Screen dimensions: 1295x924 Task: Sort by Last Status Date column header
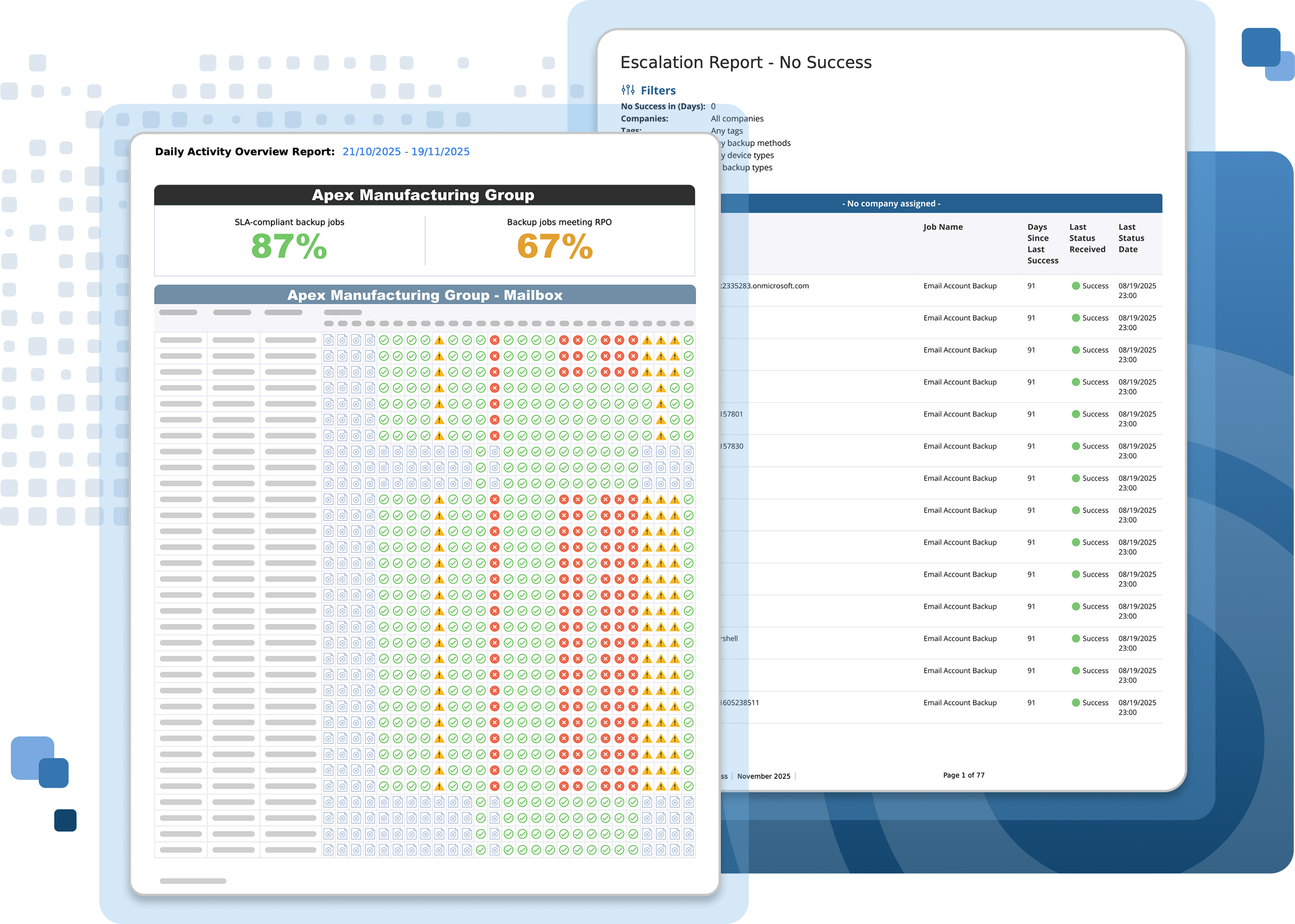click(x=1131, y=238)
